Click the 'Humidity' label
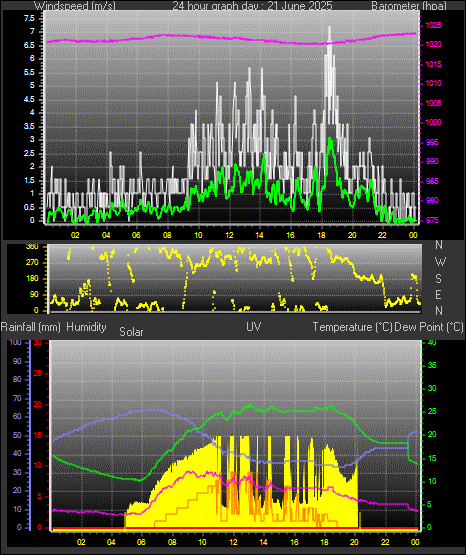Image resolution: width=466 pixels, height=555 pixels. point(86,327)
